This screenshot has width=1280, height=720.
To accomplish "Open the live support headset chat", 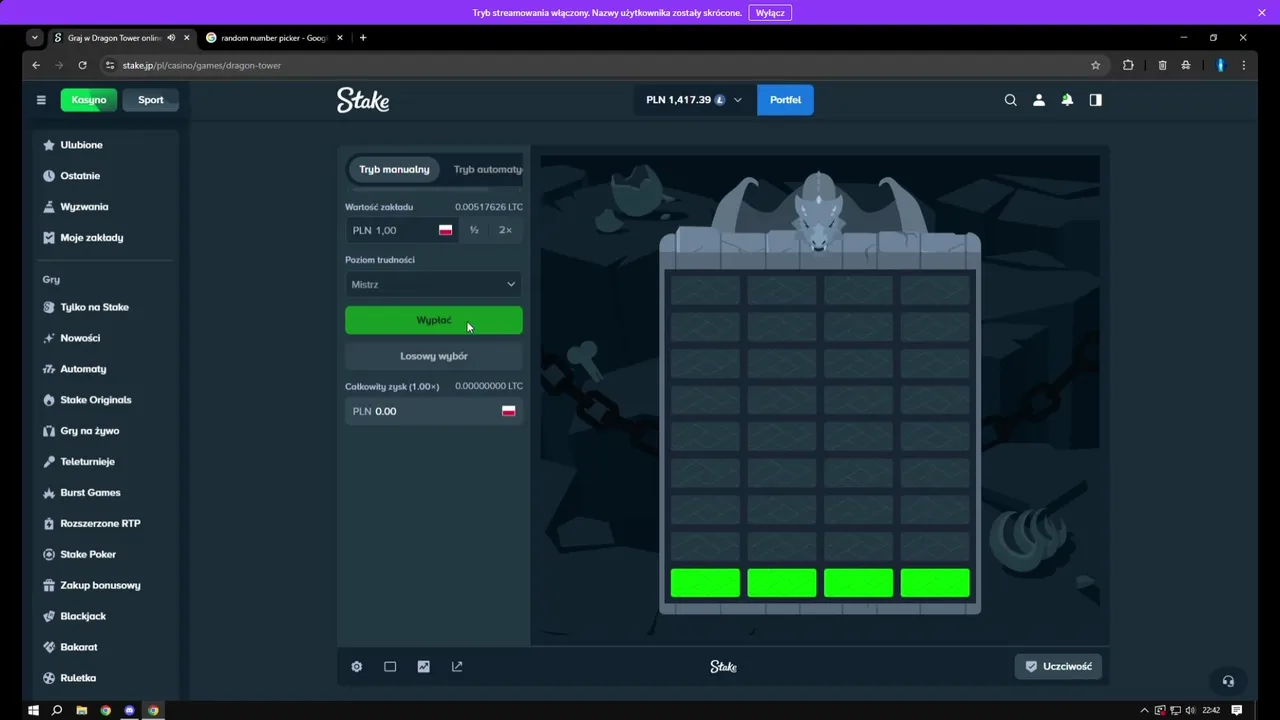I will (x=1228, y=681).
